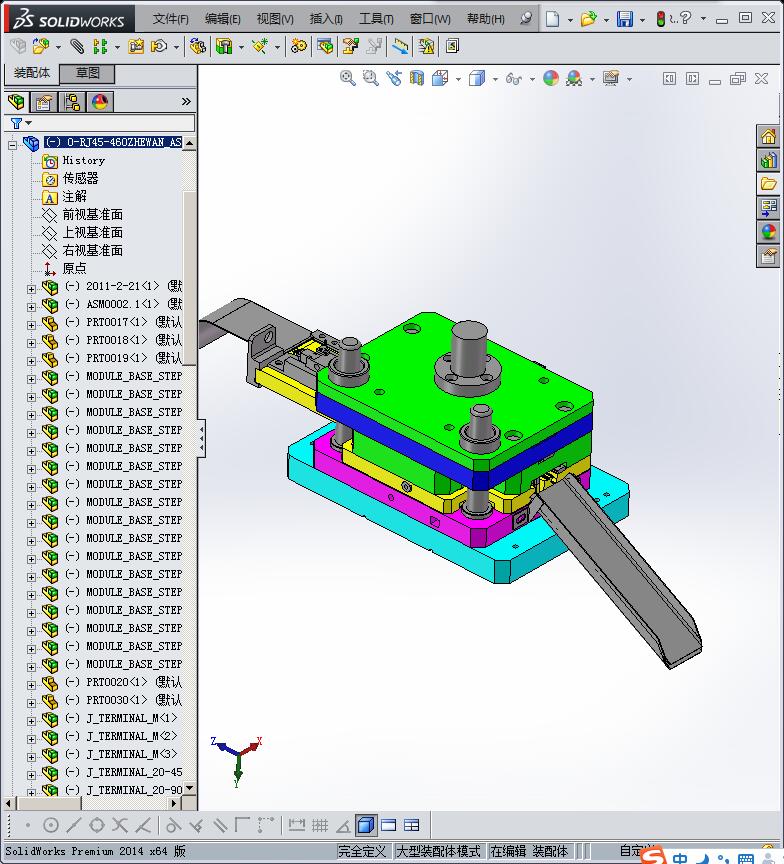Expand the panel tabs double chevron
The width and height of the screenshot is (784, 864).
click(x=186, y=101)
